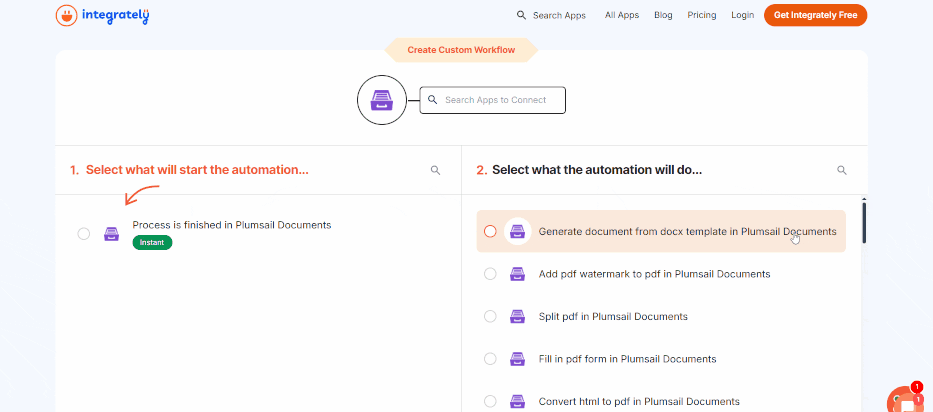Screen dimensions: 933x412
Task: Select radio for Convert html to pdf
Action: click(x=490, y=401)
